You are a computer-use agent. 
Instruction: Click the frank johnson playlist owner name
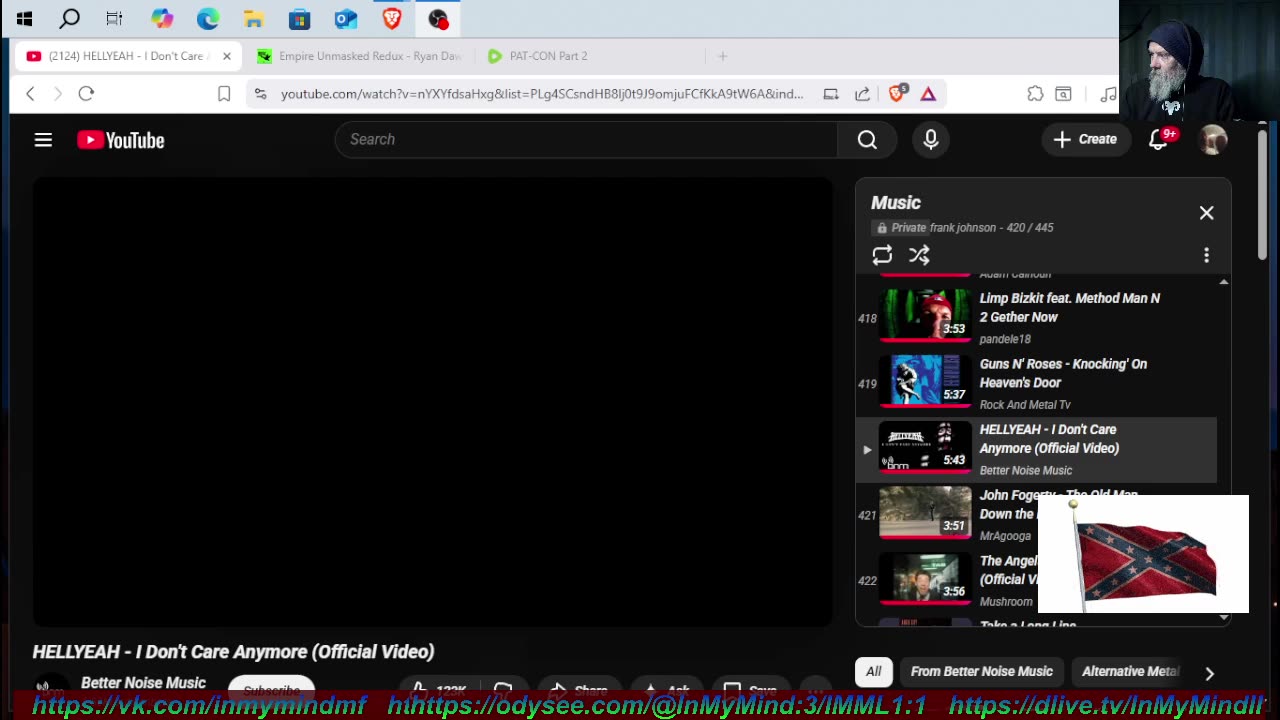[962, 228]
